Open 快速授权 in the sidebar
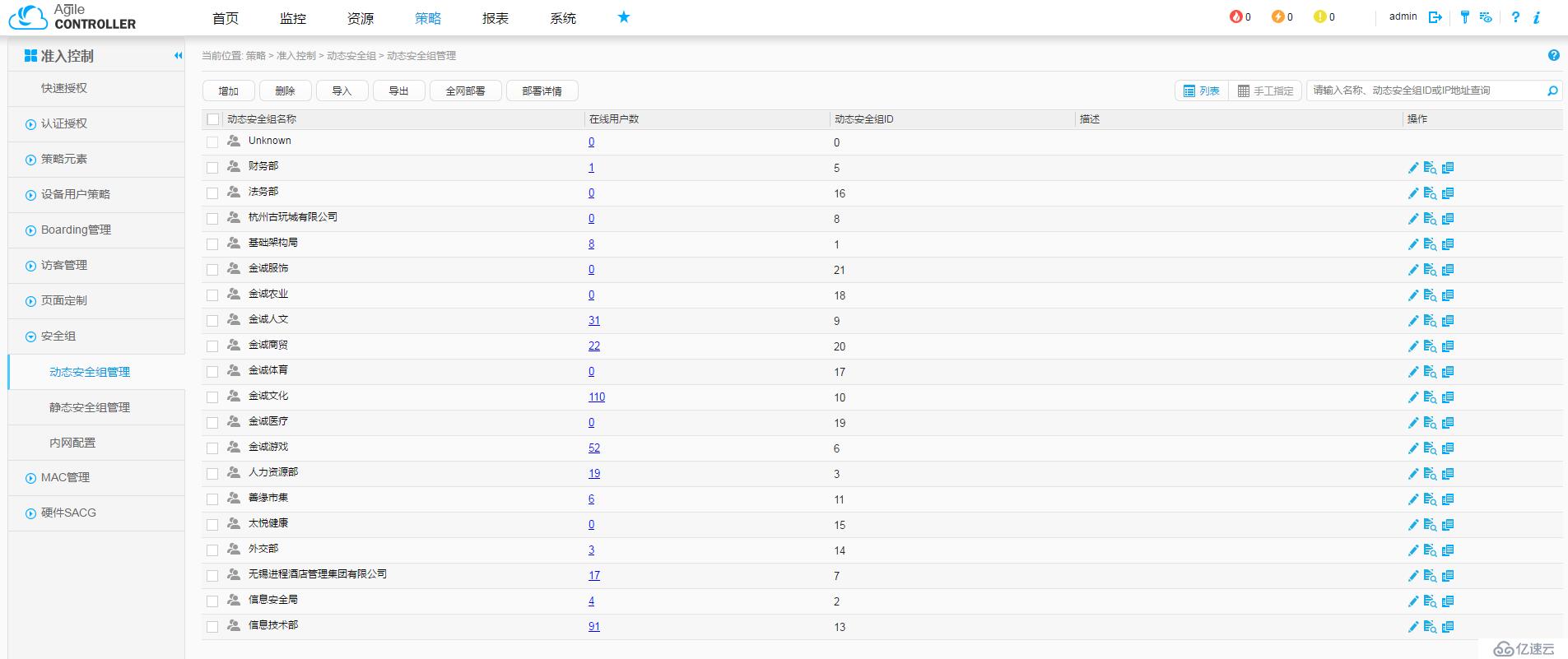Viewport: 1568px width, 659px height. [x=64, y=89]
